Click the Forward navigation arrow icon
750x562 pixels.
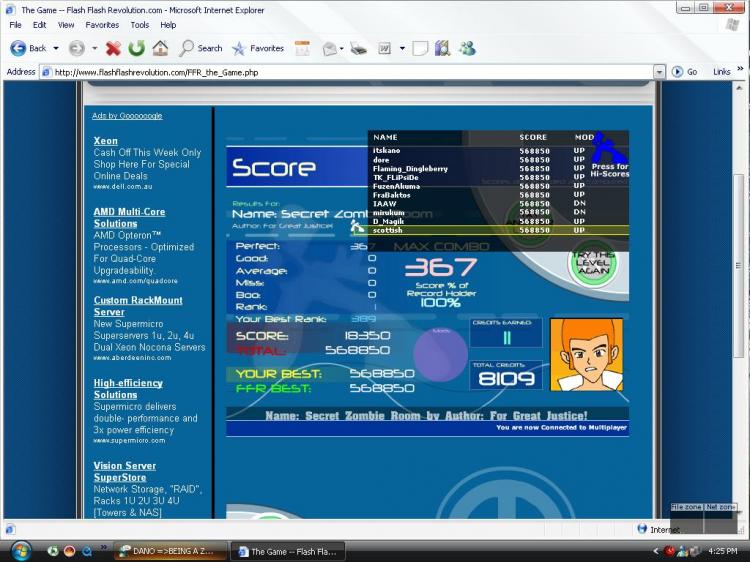click(77, 48)
